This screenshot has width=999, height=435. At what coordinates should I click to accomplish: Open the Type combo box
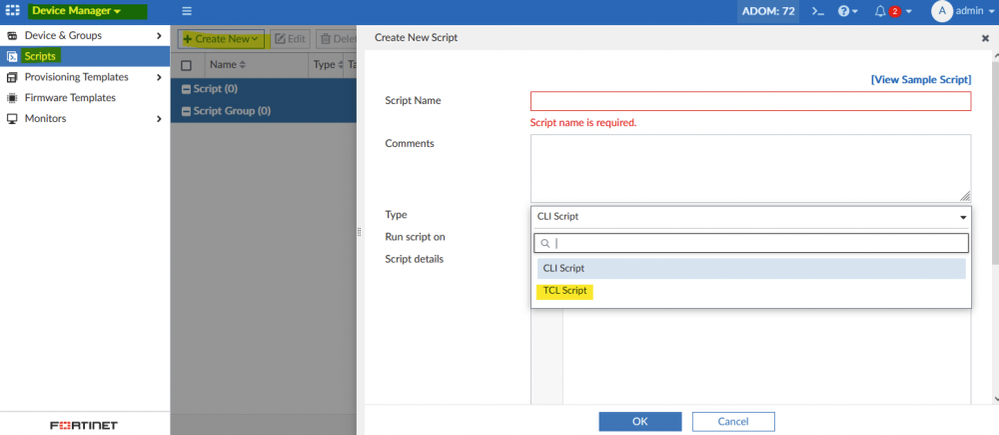750,217
